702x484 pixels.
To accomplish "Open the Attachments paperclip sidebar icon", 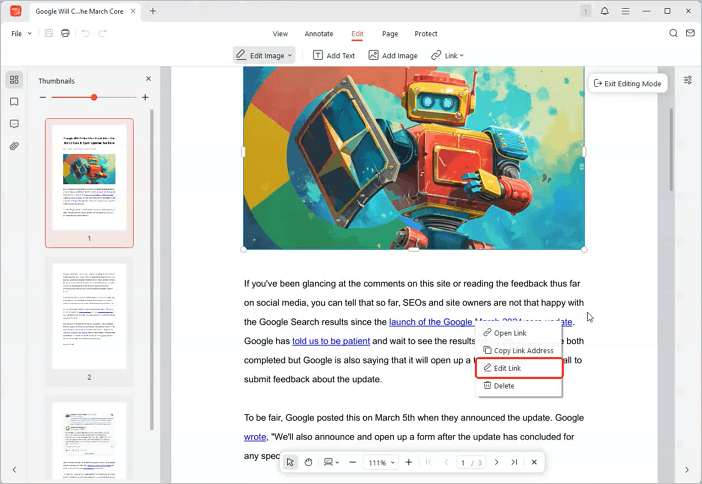I will [x=14, y=146].
